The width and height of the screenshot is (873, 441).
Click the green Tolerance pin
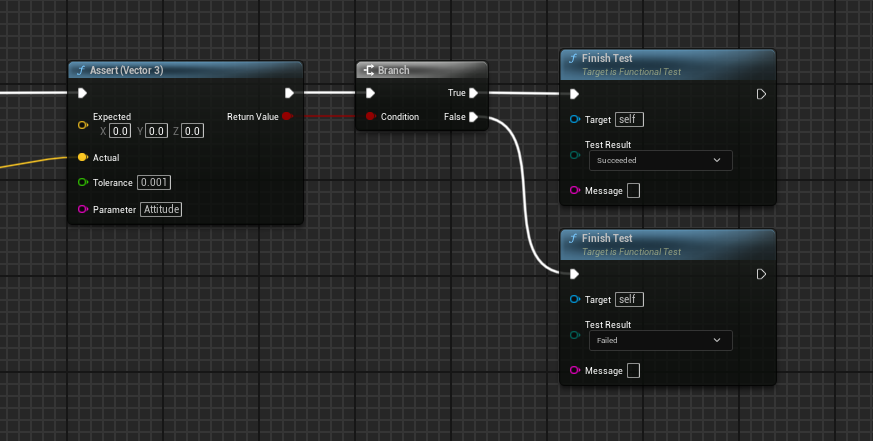click(x=82, y=182)
